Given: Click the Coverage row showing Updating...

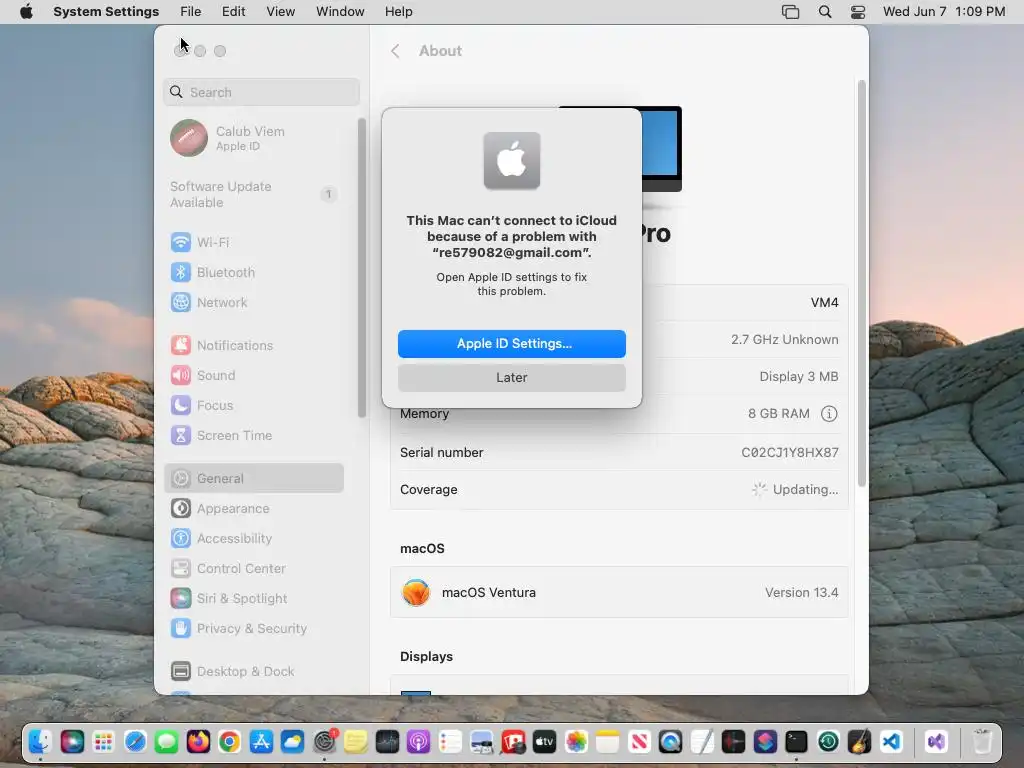Looking at the screenshot, I should point(619,489).
